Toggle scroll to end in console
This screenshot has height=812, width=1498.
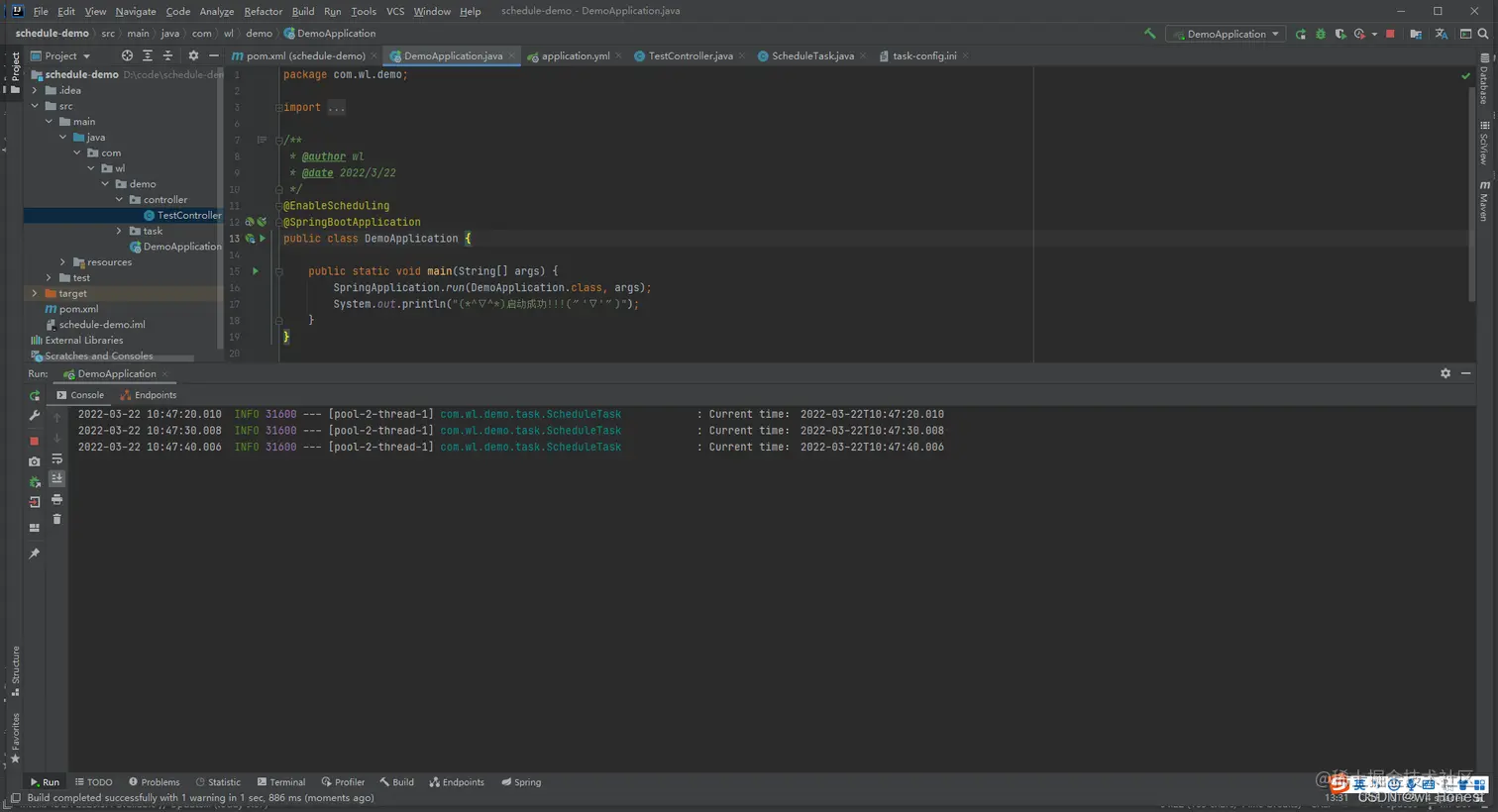pyautogui.click(x=56, y=478)
